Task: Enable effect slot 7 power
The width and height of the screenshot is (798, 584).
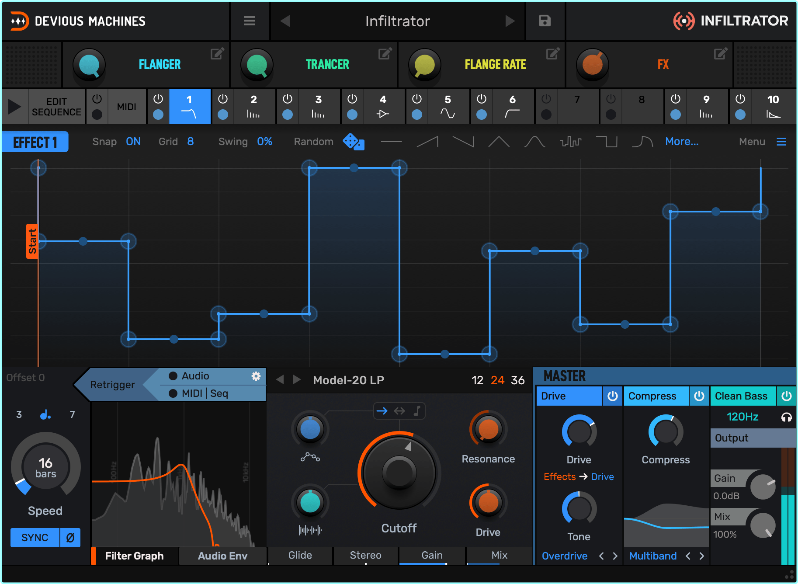Action: pos(546,99)
